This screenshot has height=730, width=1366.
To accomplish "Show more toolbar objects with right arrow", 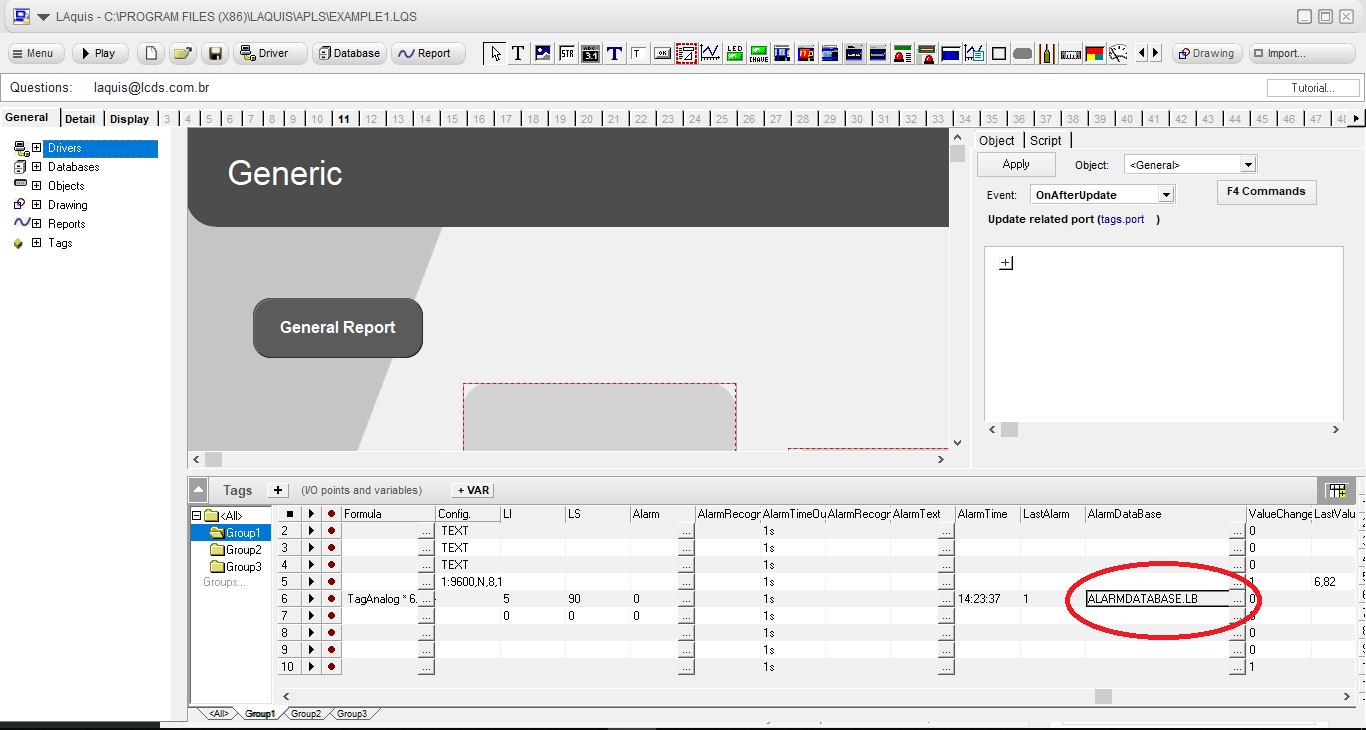I will coord(1156,53).
